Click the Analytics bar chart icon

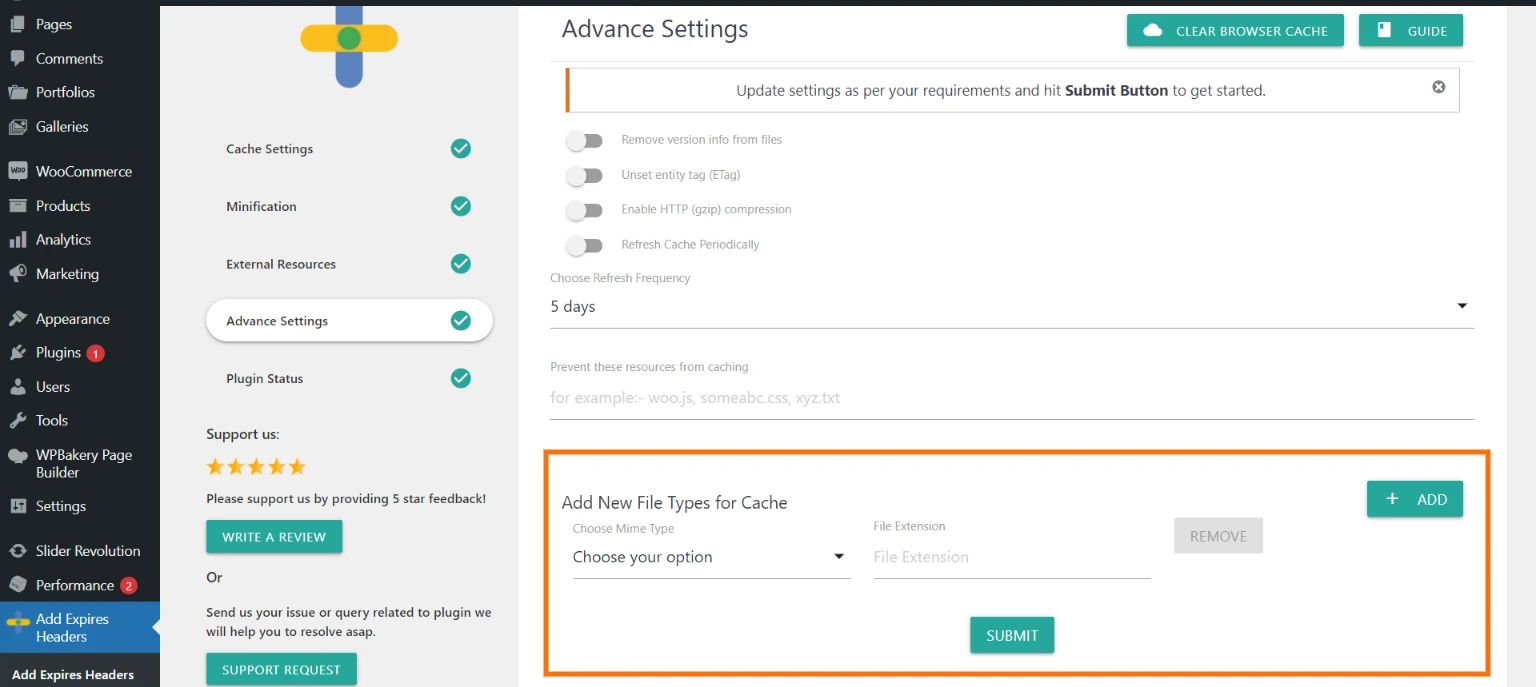(x=17, y=240)
